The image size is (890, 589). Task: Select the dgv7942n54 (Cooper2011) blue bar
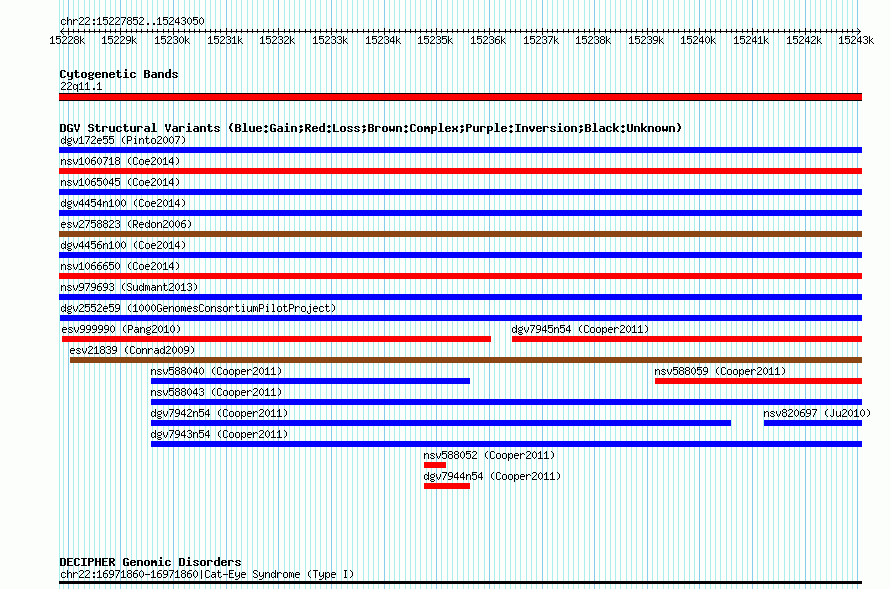[441, 423]
